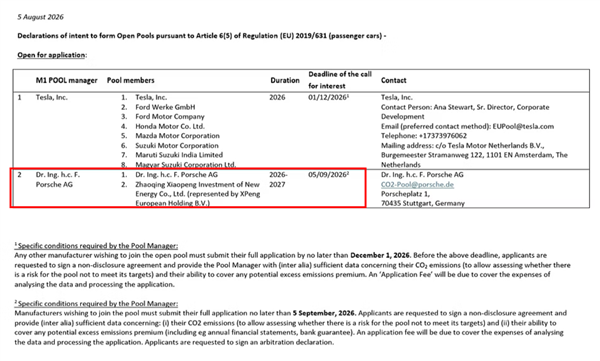
Task: Open the CO2-Pool@porsche.de email link
Action: (x=417, y=185)
